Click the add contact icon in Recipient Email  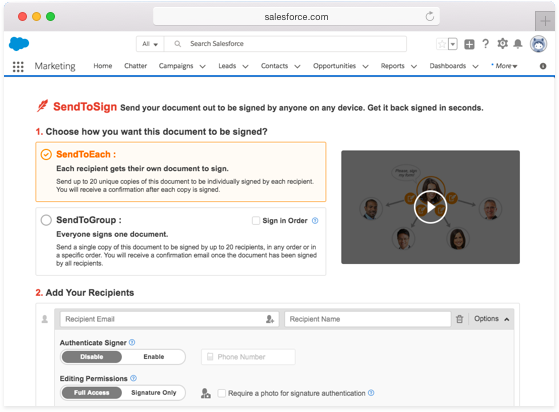click(270, 319)
